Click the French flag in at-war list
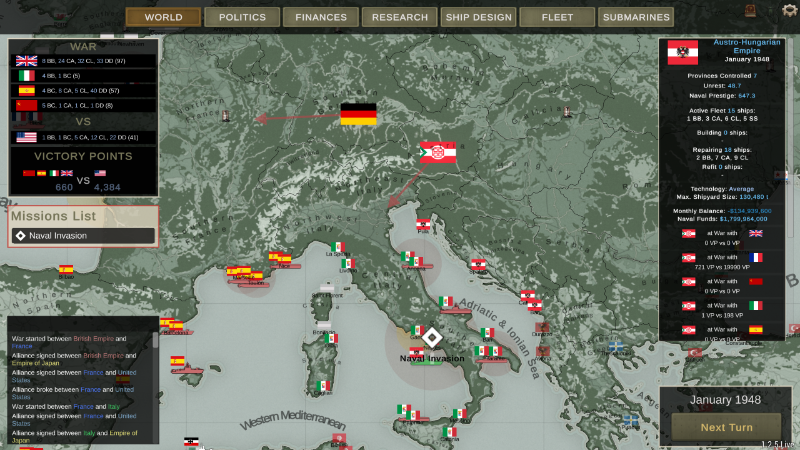Viewport: 800px width, 450px height. pyautogui.click(x=756, y=257)
